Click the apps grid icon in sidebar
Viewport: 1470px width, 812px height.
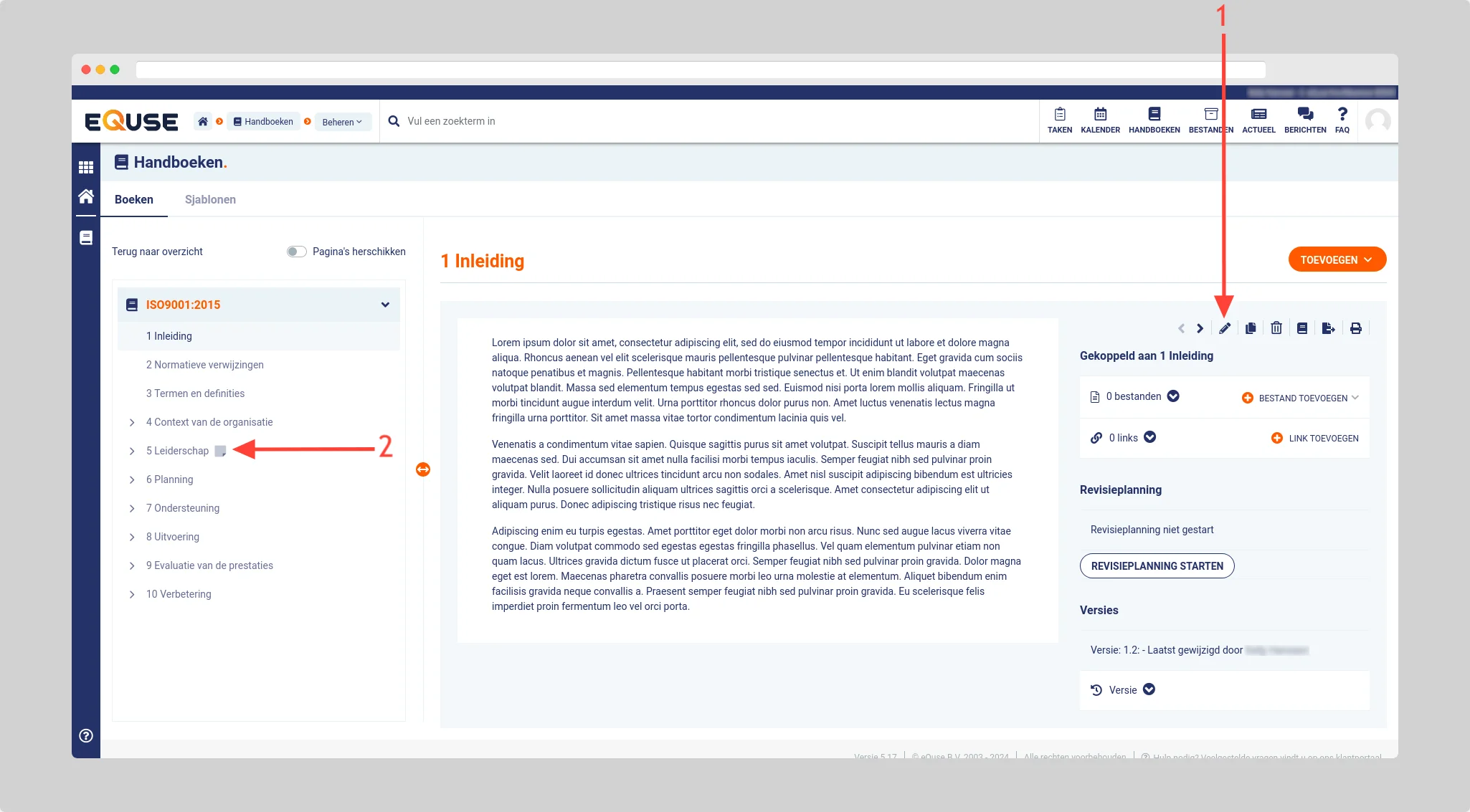(x=86, y=167)
